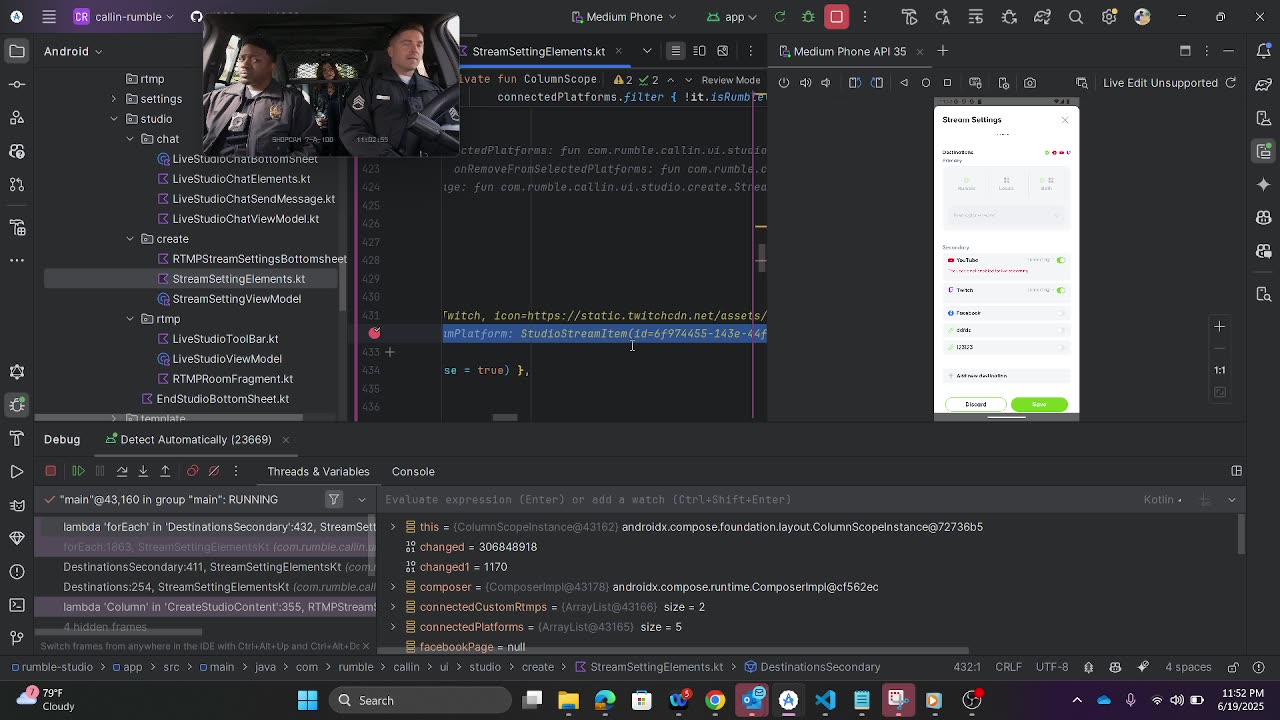Click Discard button in emulator
Image resolution: width=1280 pixels, height=720 pixels.
point(976,404)
